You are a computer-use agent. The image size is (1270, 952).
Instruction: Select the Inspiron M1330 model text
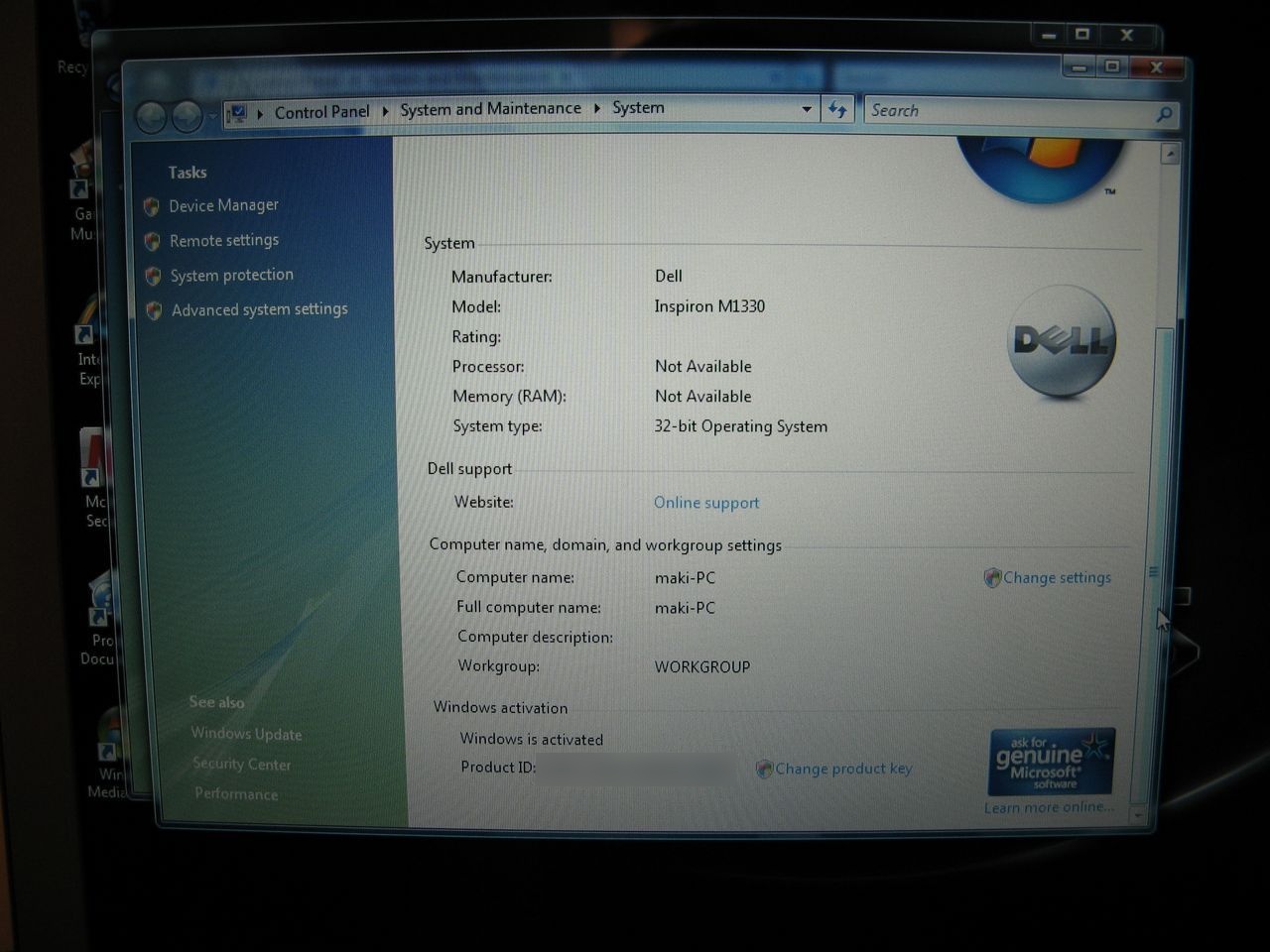point(709,306)
